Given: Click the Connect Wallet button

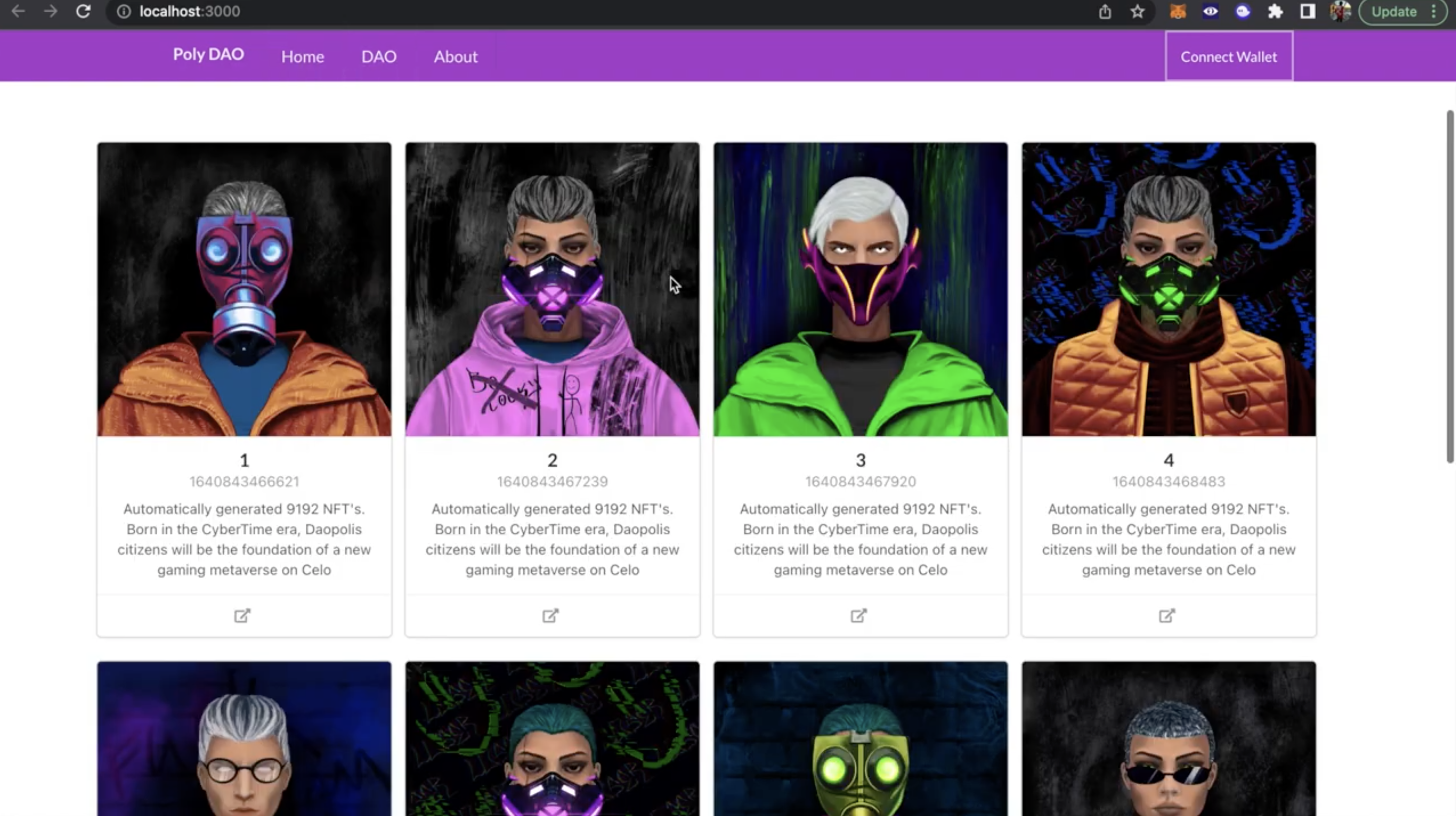Looking at the screenshot, I should click(x=1228, y=56).
